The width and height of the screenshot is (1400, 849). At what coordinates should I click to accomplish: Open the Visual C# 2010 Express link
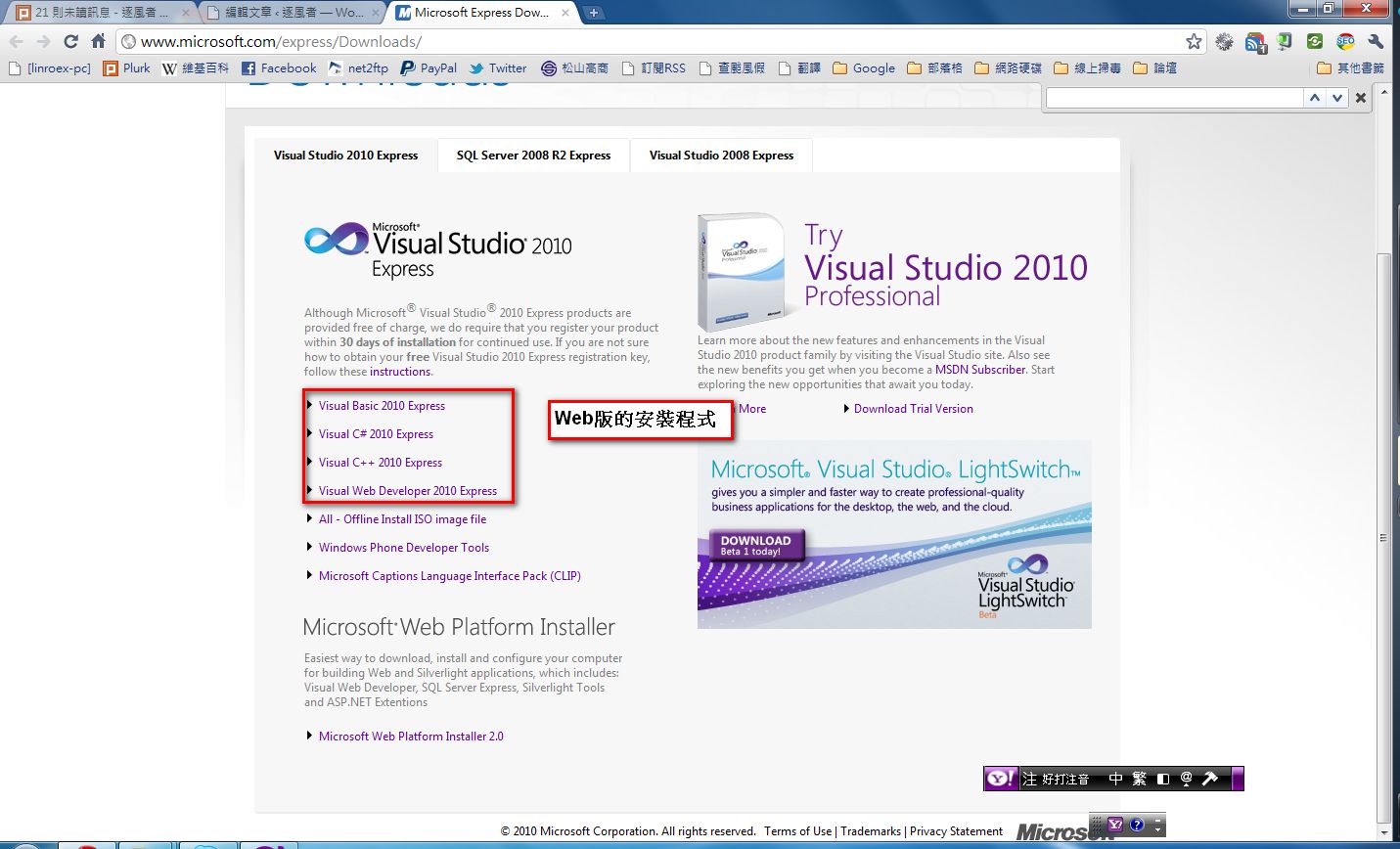(x=376, y=433)
